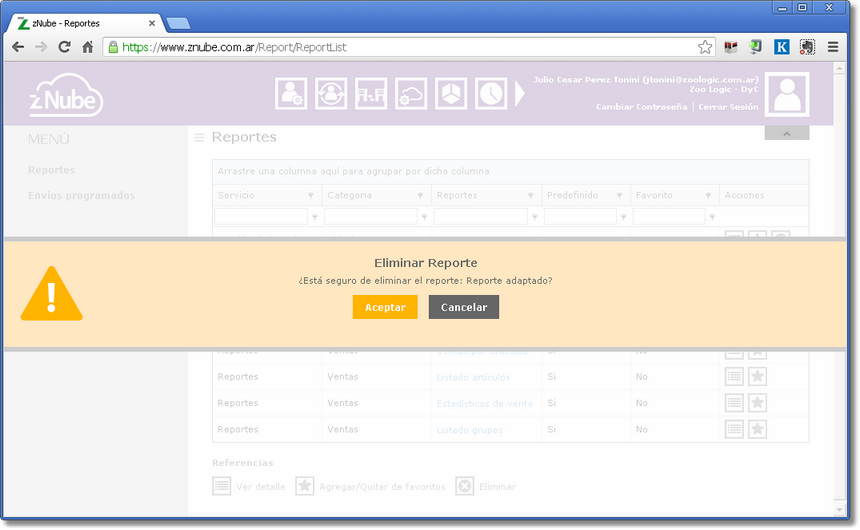Image resolution: width=860 pixels, height=530 pixels.
Task: Click the Cerrar Sesión link
Action: 728,107
